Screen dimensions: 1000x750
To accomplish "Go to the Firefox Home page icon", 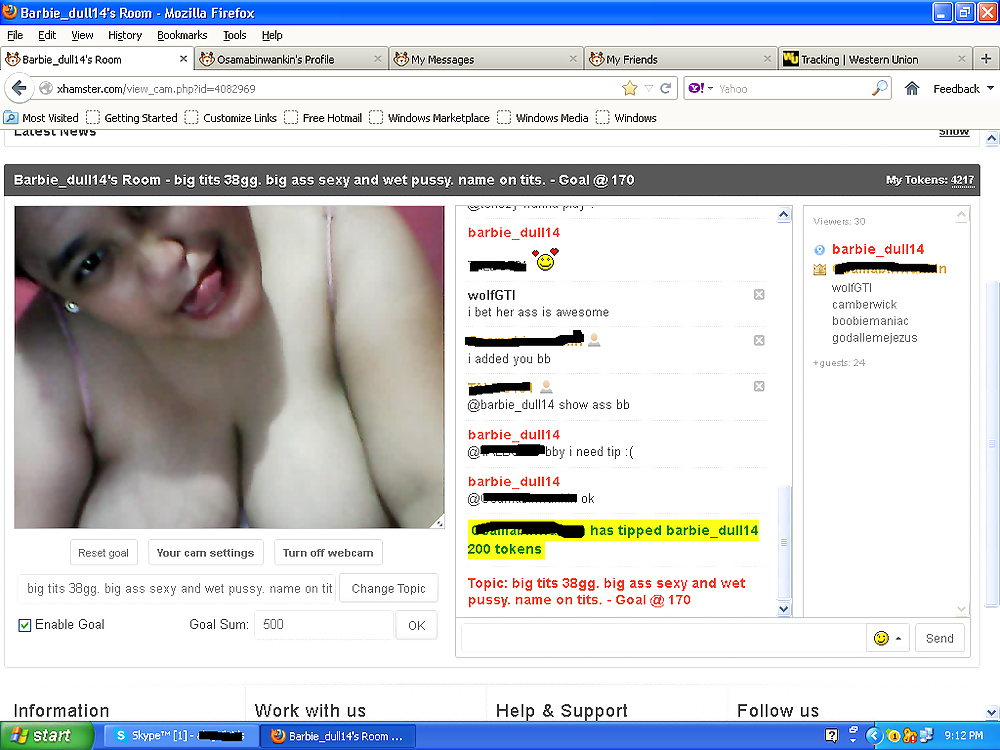I will pos(911,88).
